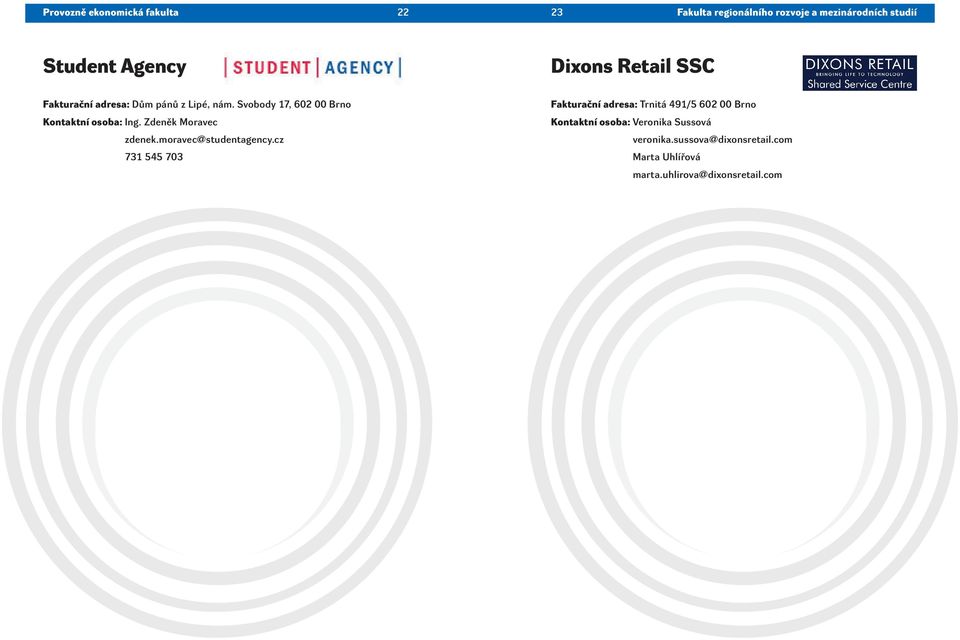The height and width of the screenshot is (640, 960).
Task: Select contact name 'Veronika Sussová'
Action: pyautogui.click(x=672, y=122)
